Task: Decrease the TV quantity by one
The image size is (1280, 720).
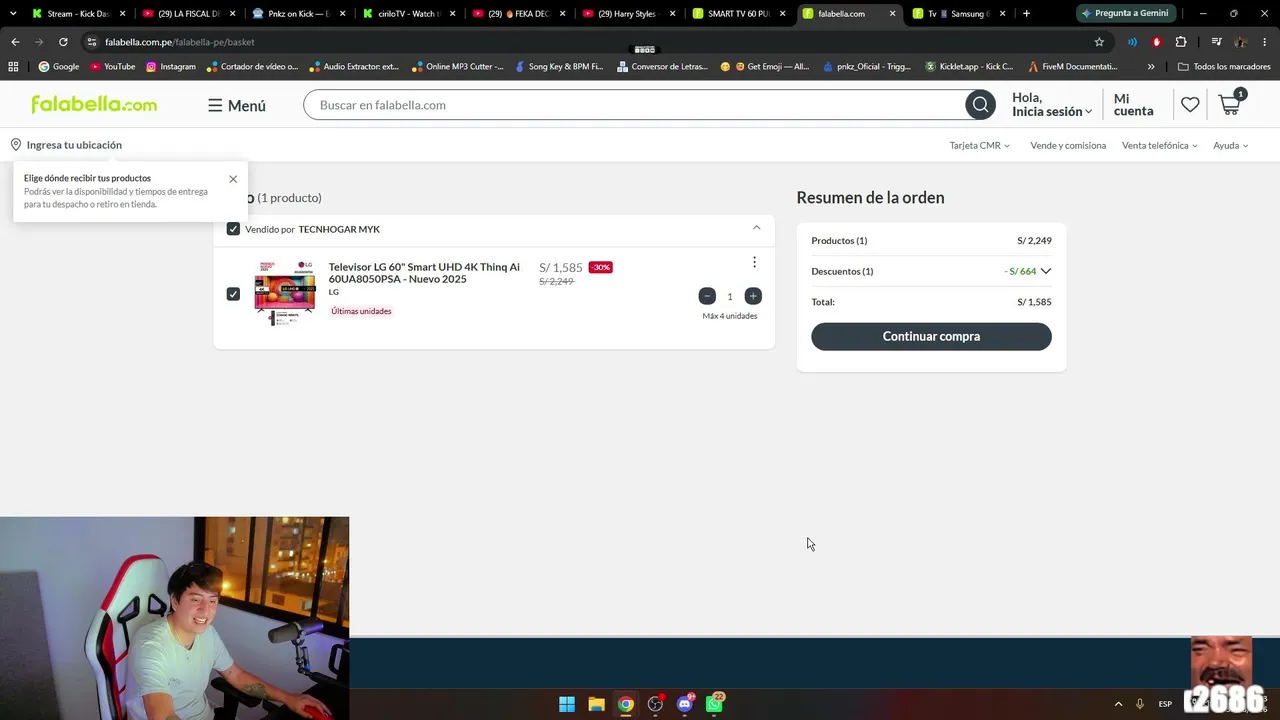Action: pos(707,296)
